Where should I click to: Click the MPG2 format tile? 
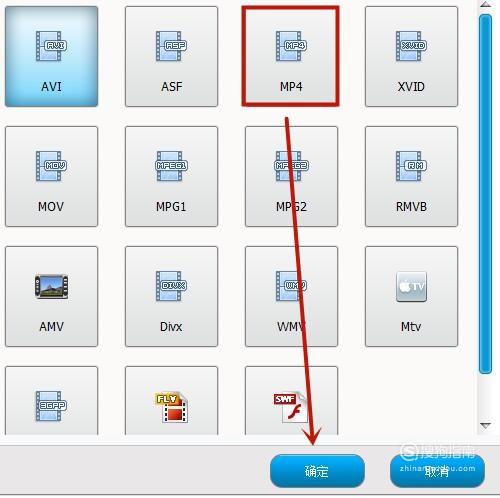tap(291, 176)
